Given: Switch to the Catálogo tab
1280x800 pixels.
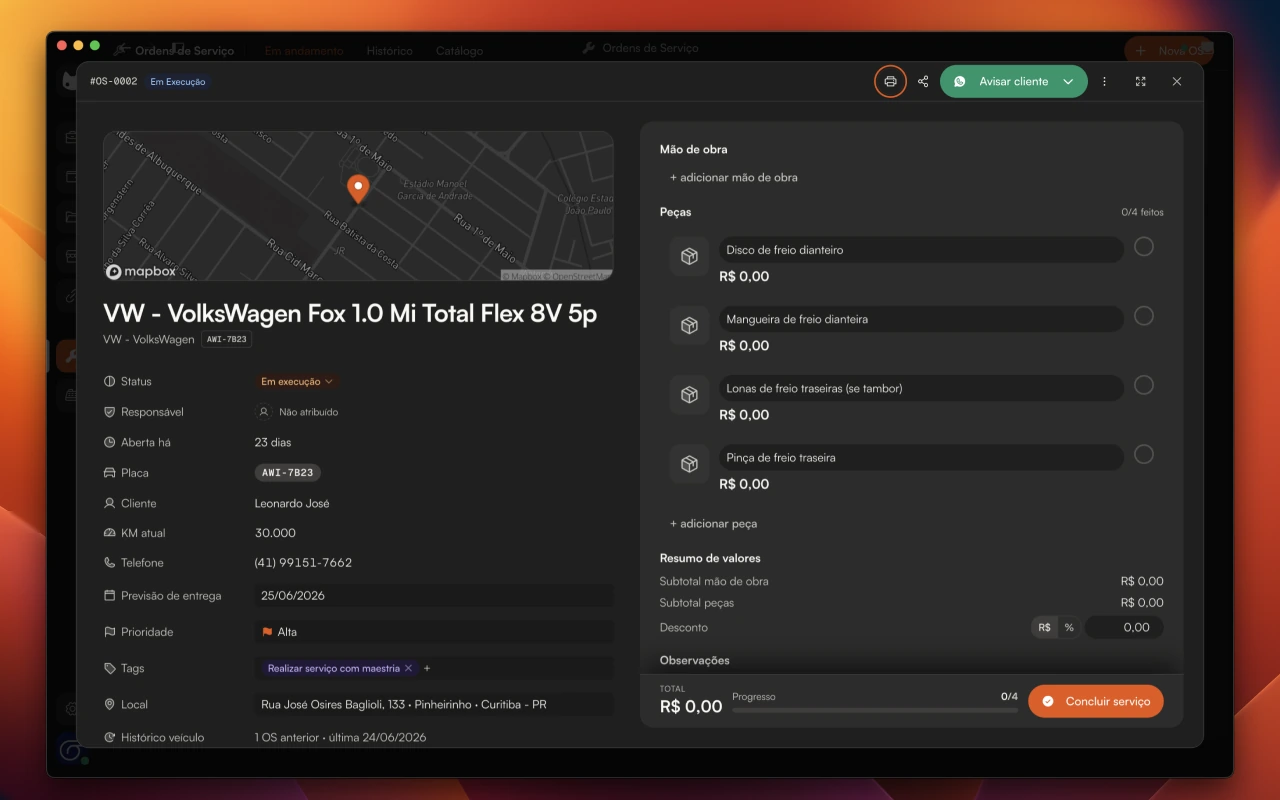Looking at the screenshot, I should (460, 51).
